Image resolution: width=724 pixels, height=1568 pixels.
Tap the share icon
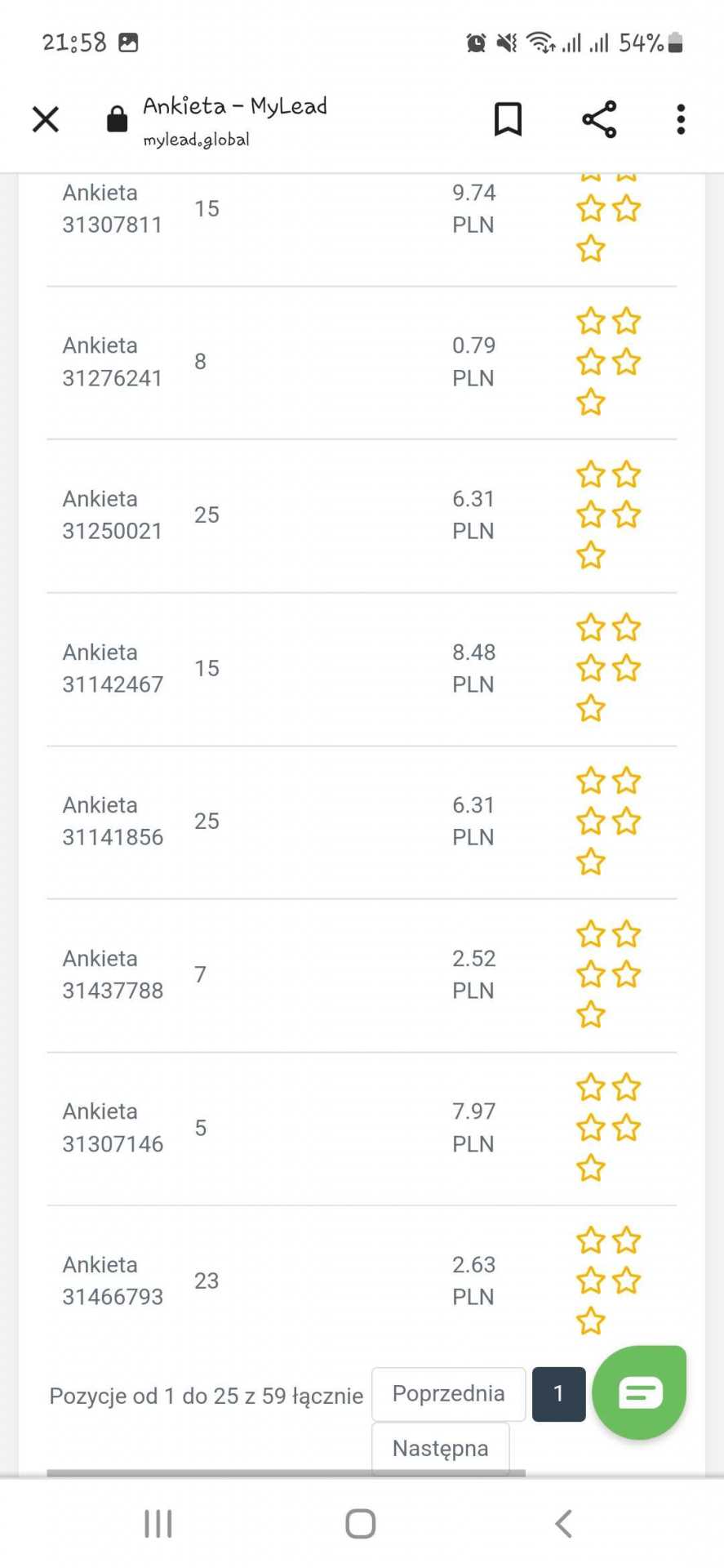[x=599, y=119]
